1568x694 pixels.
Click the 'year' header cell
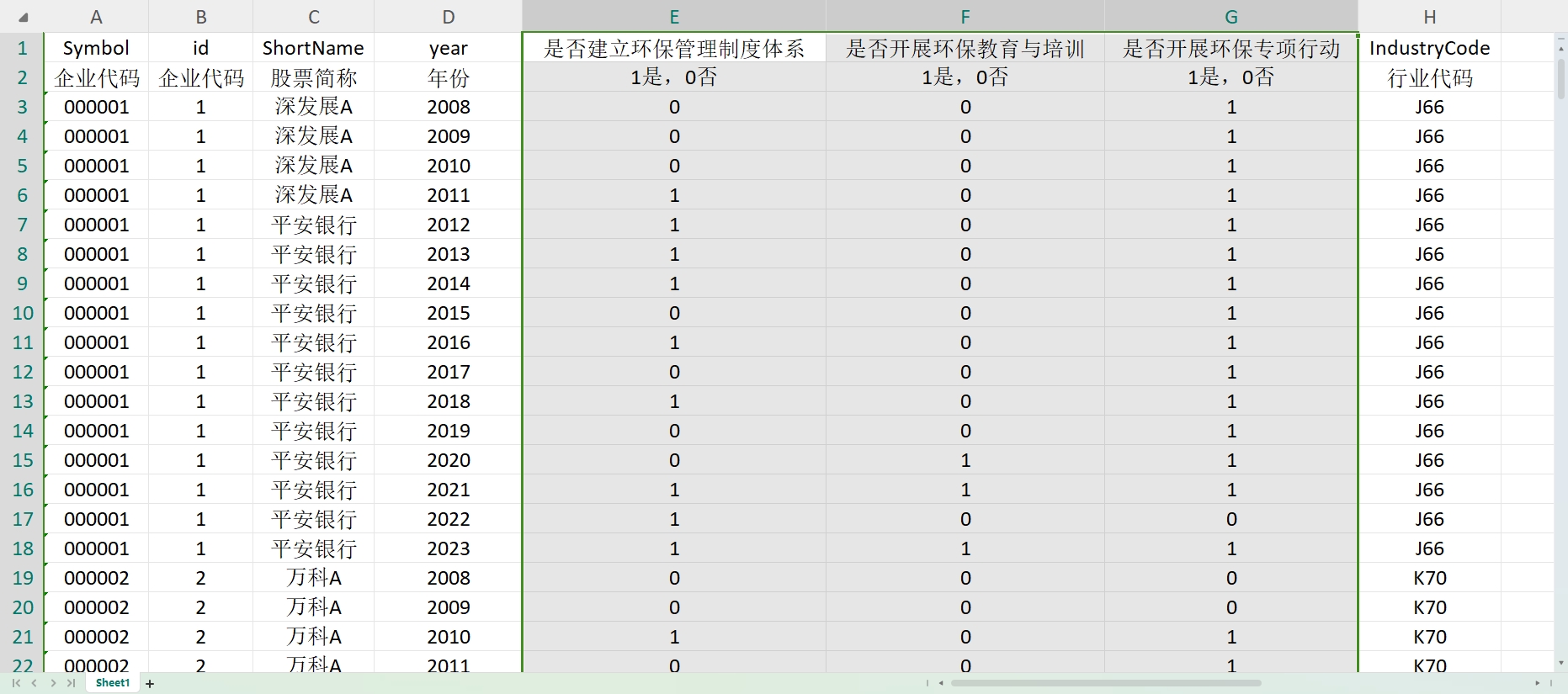pos(449,48)
